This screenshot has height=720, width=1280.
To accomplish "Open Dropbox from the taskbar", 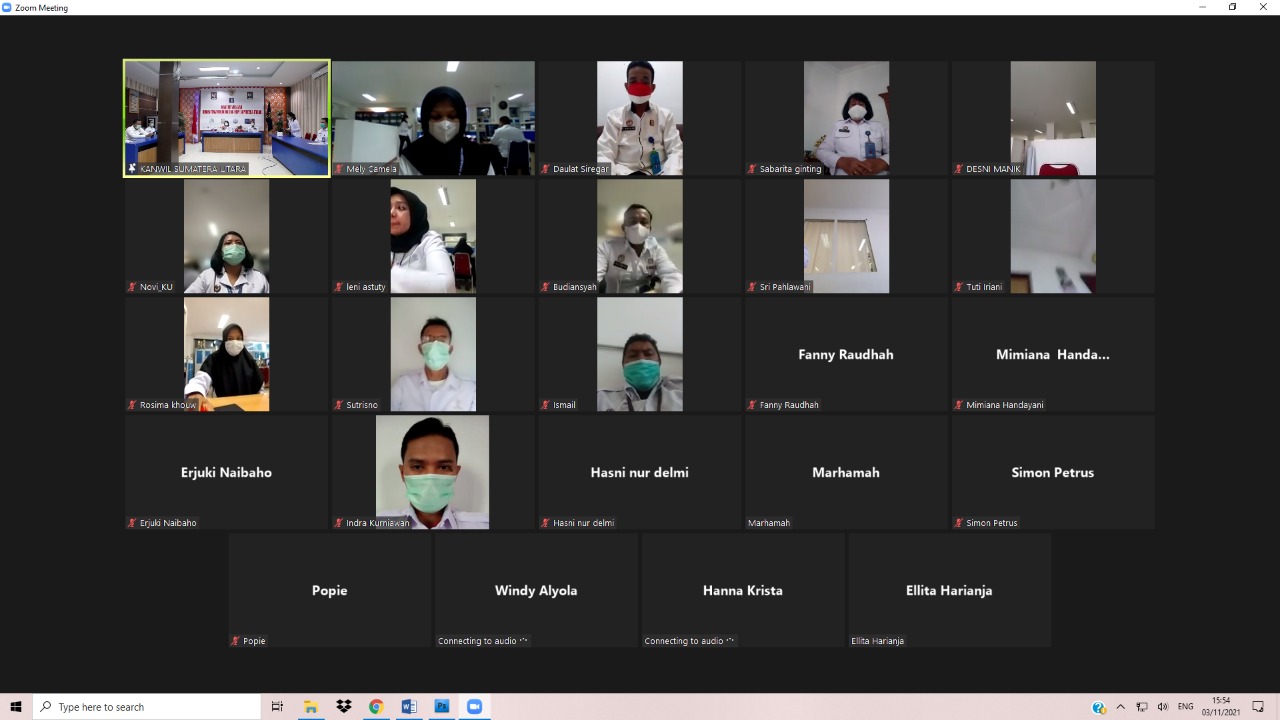I will coord(344,707).
